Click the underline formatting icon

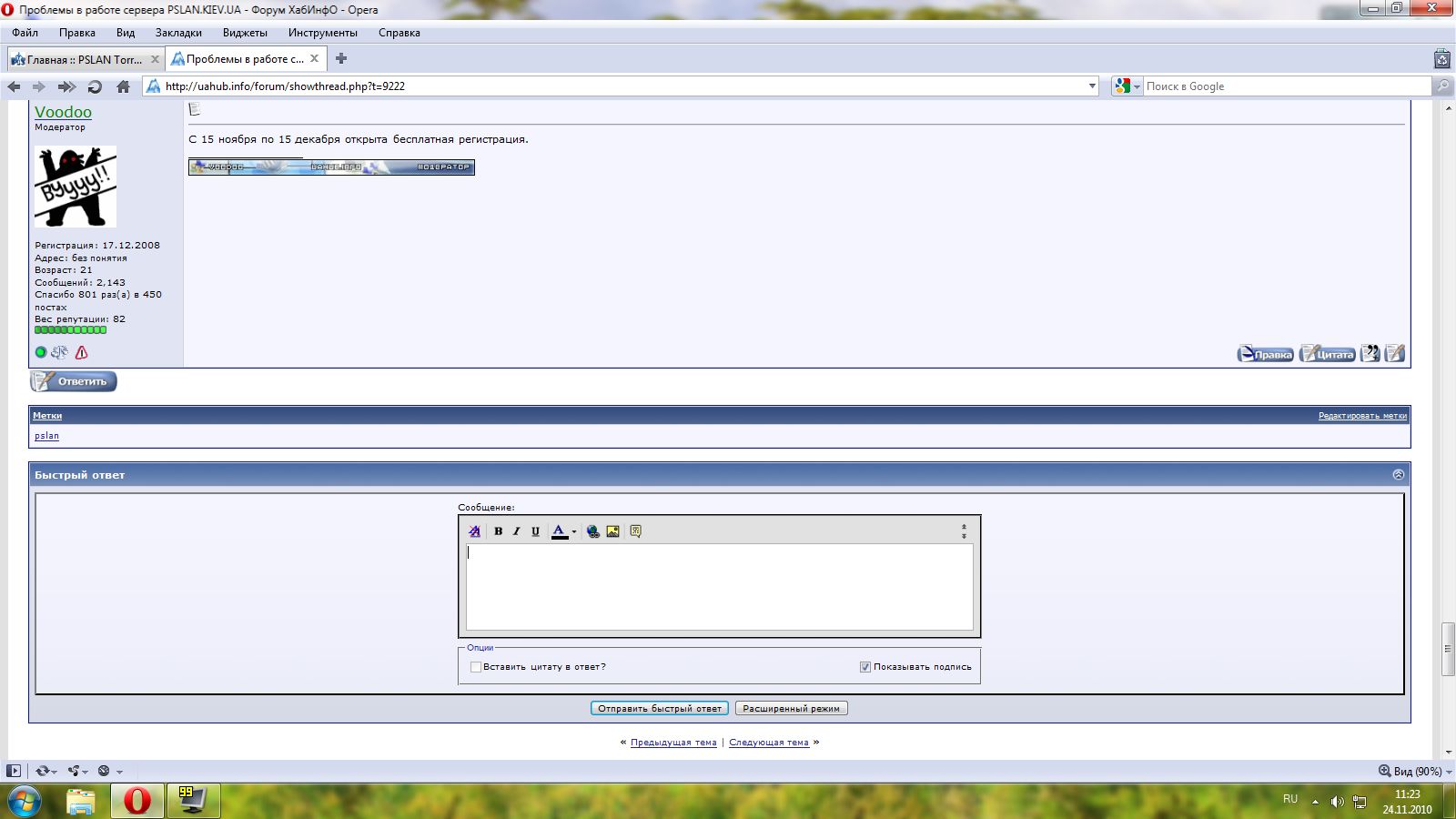tap(535, 531)
